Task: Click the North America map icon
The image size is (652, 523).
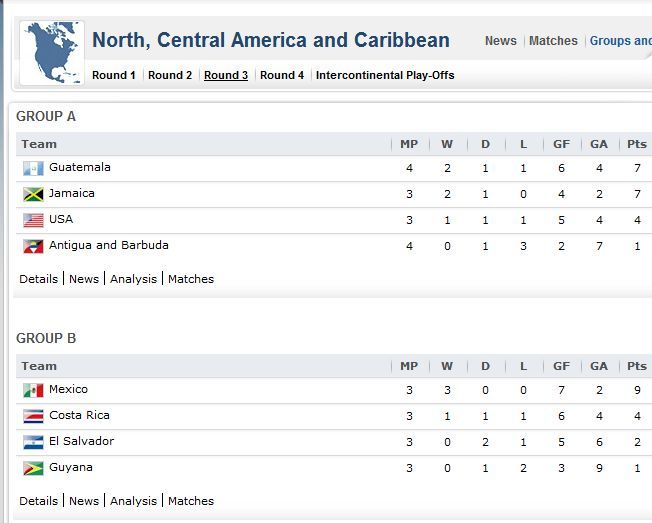Action: coord(52,52)
